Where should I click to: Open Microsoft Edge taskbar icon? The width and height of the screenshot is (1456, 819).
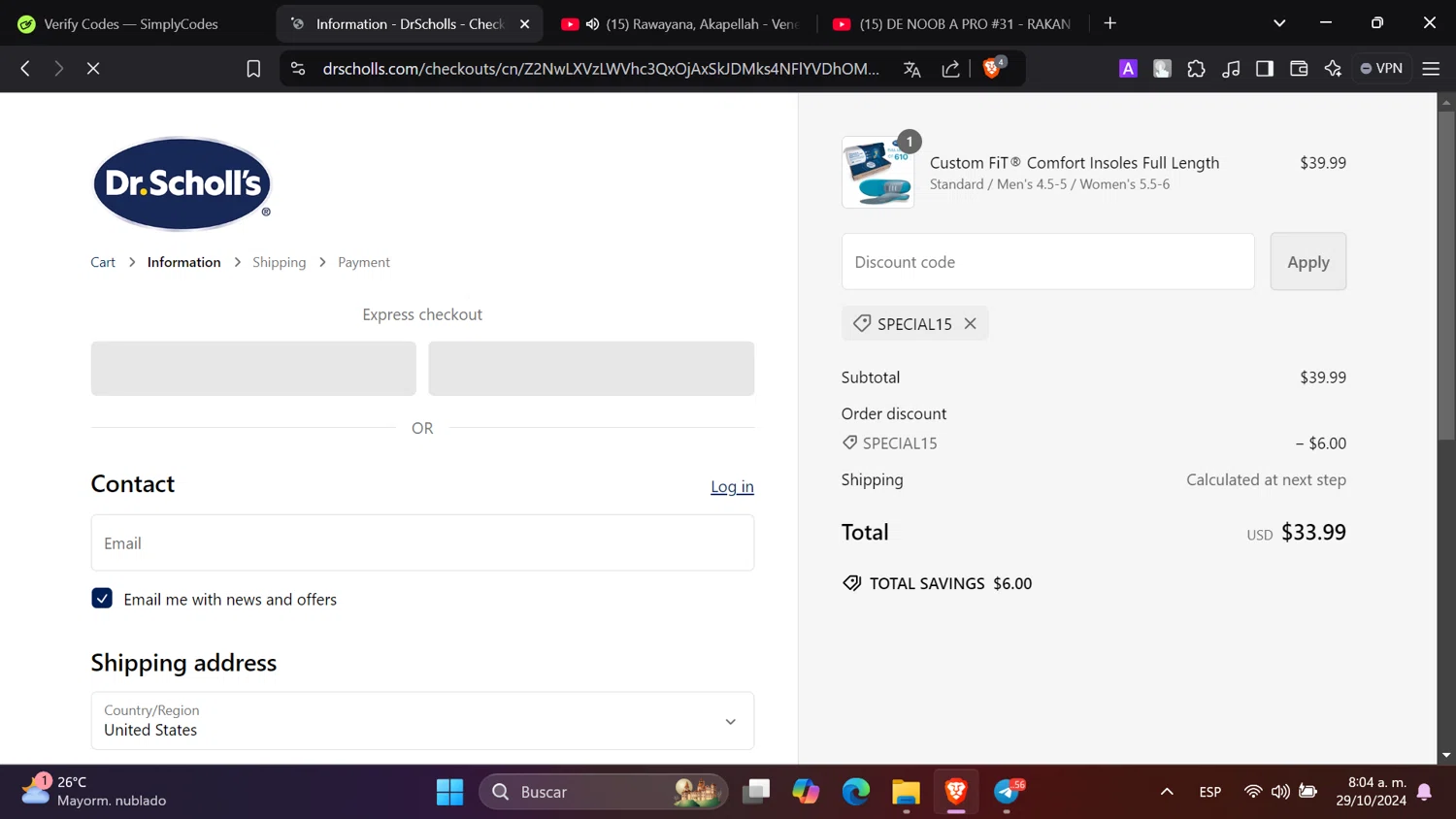(x=855, y=792)
